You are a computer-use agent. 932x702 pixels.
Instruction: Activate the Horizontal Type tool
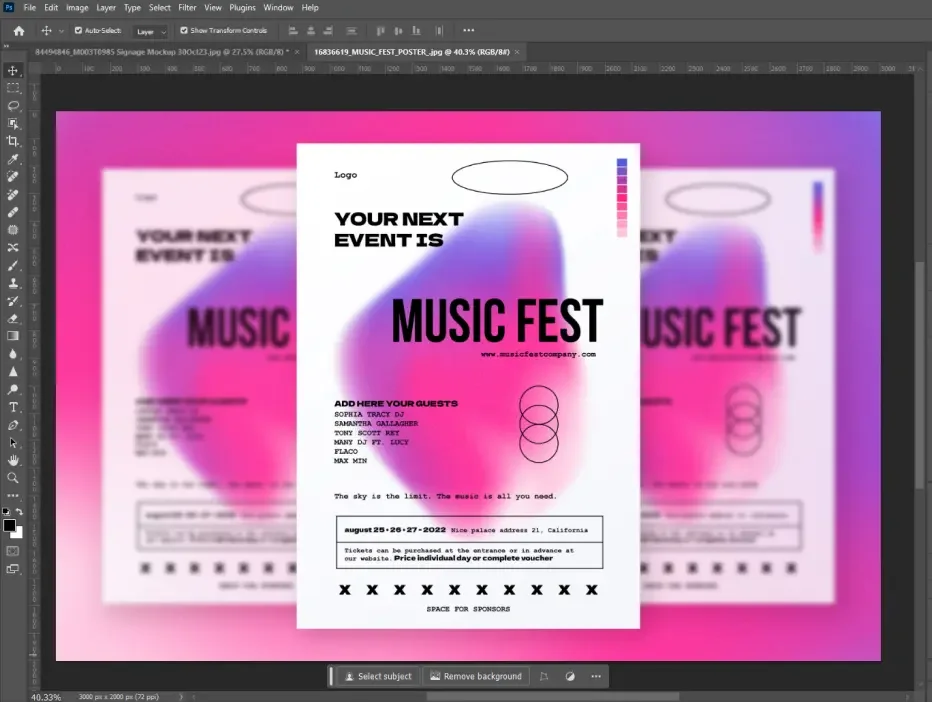point(13,407)
